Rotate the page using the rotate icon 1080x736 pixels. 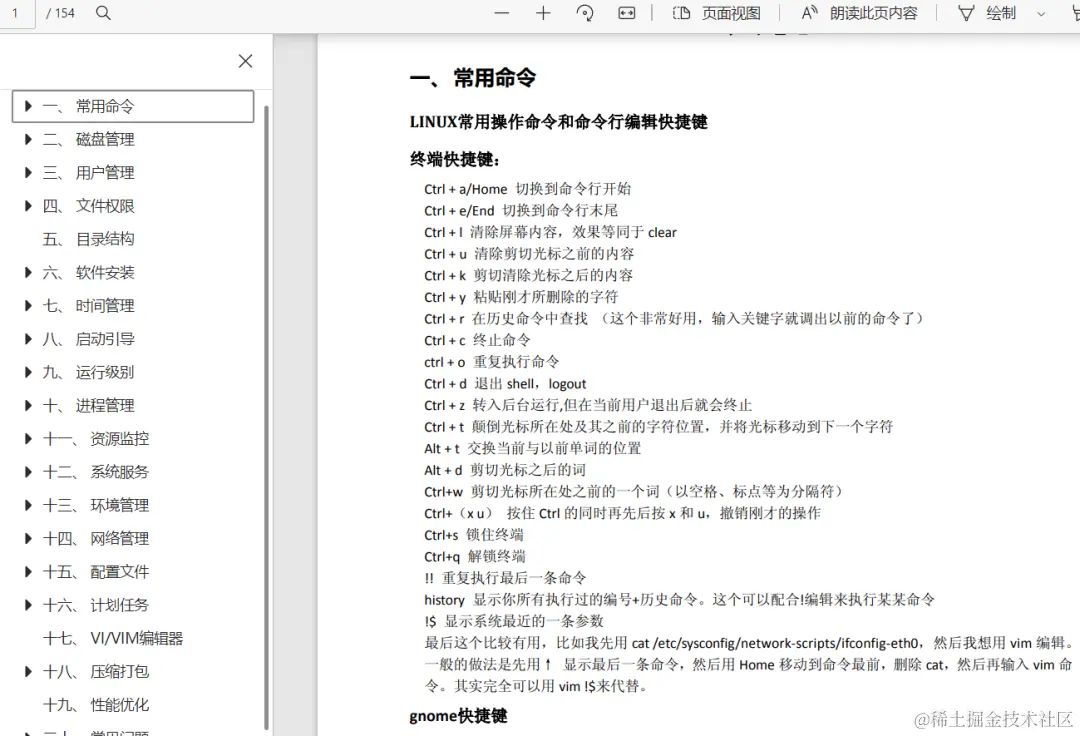(585, 14)
